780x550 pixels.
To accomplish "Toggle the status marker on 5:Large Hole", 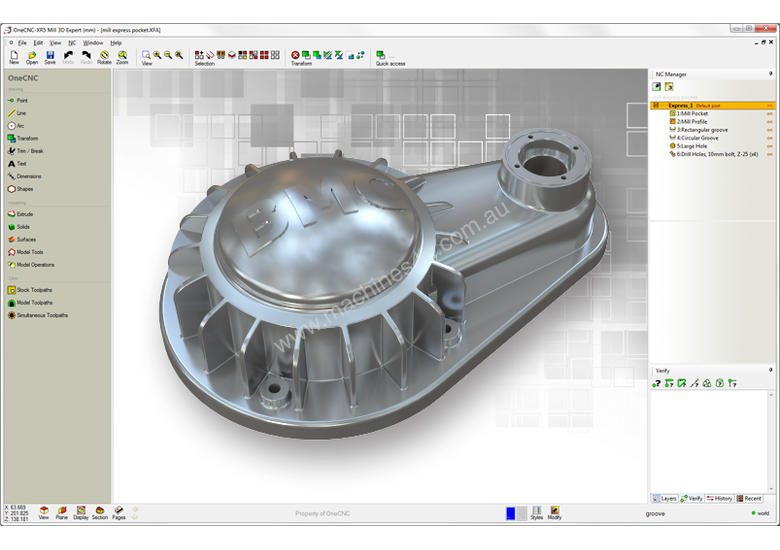I will click(769, 146).
